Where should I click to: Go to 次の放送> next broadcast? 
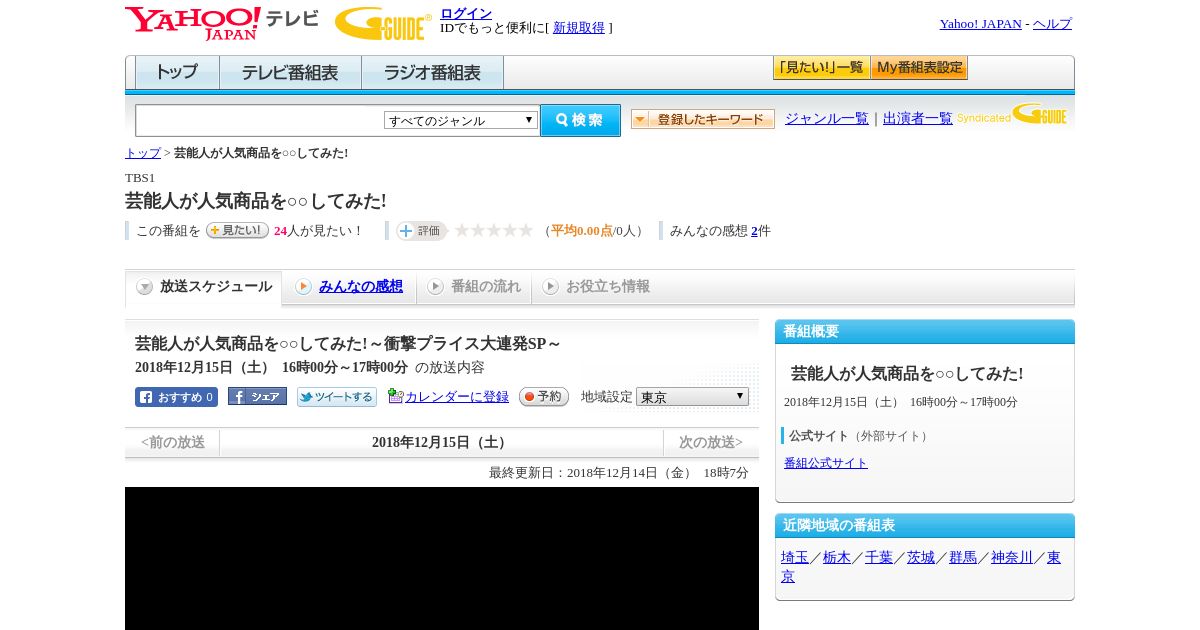click(x=711, y=442)
